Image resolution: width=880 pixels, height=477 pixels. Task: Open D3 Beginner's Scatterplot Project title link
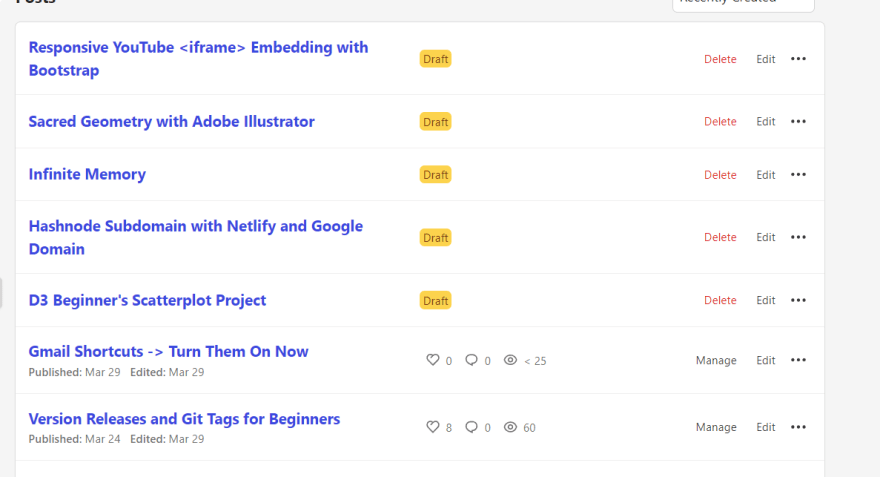[x=147, y=300]
